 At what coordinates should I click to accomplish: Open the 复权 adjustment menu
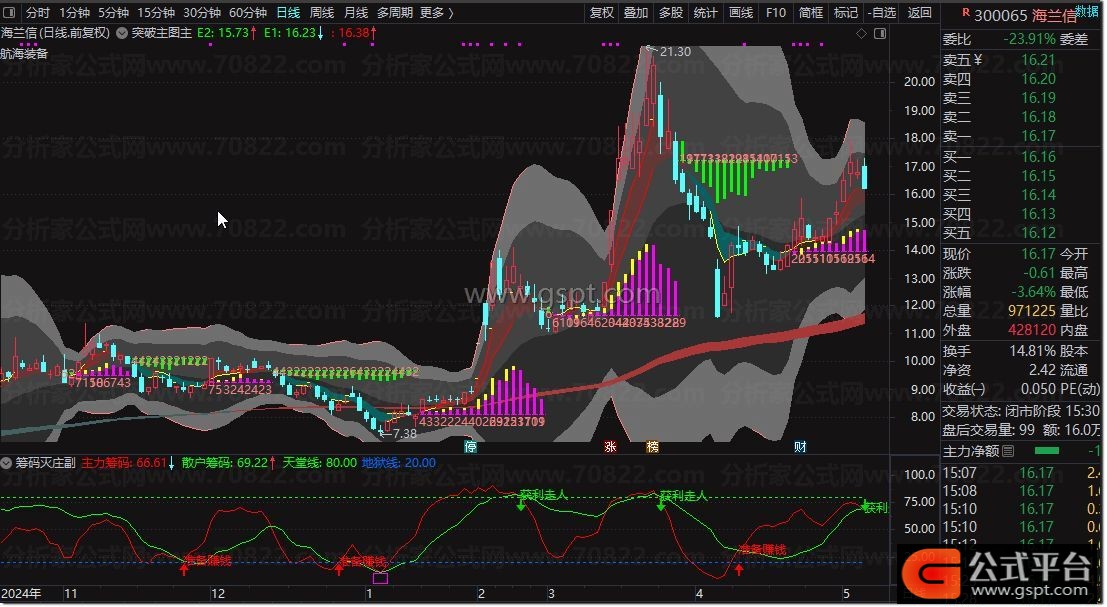[602, 13]
